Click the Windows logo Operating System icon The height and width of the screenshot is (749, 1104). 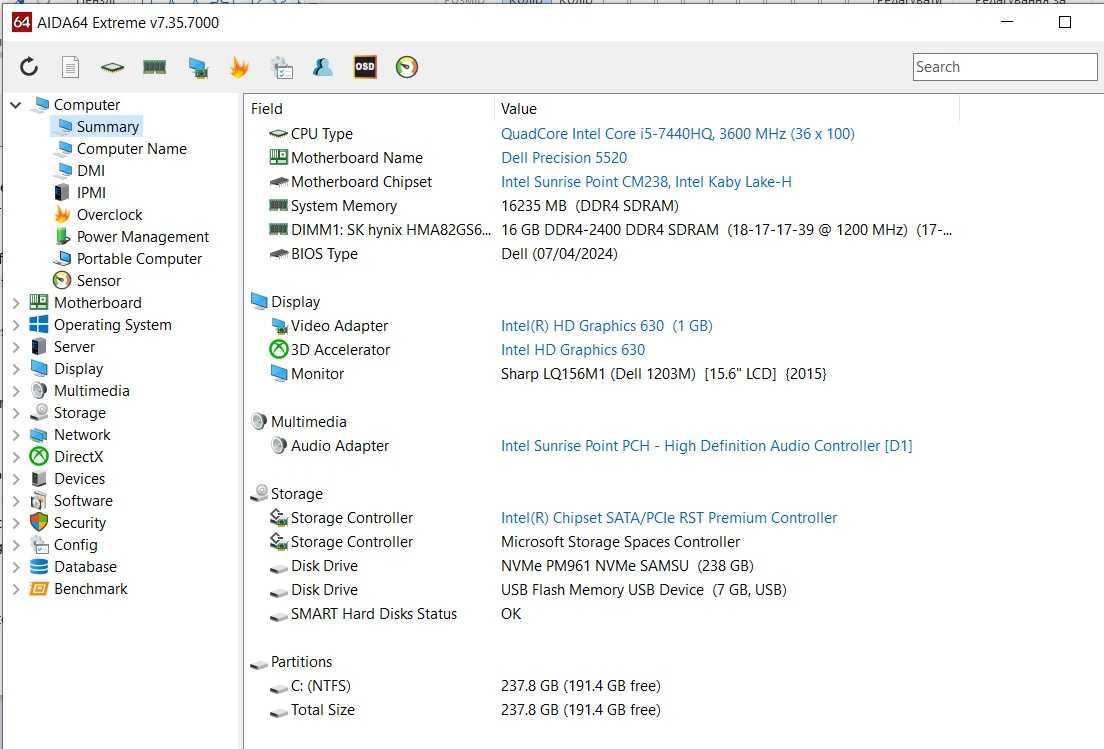39,325
